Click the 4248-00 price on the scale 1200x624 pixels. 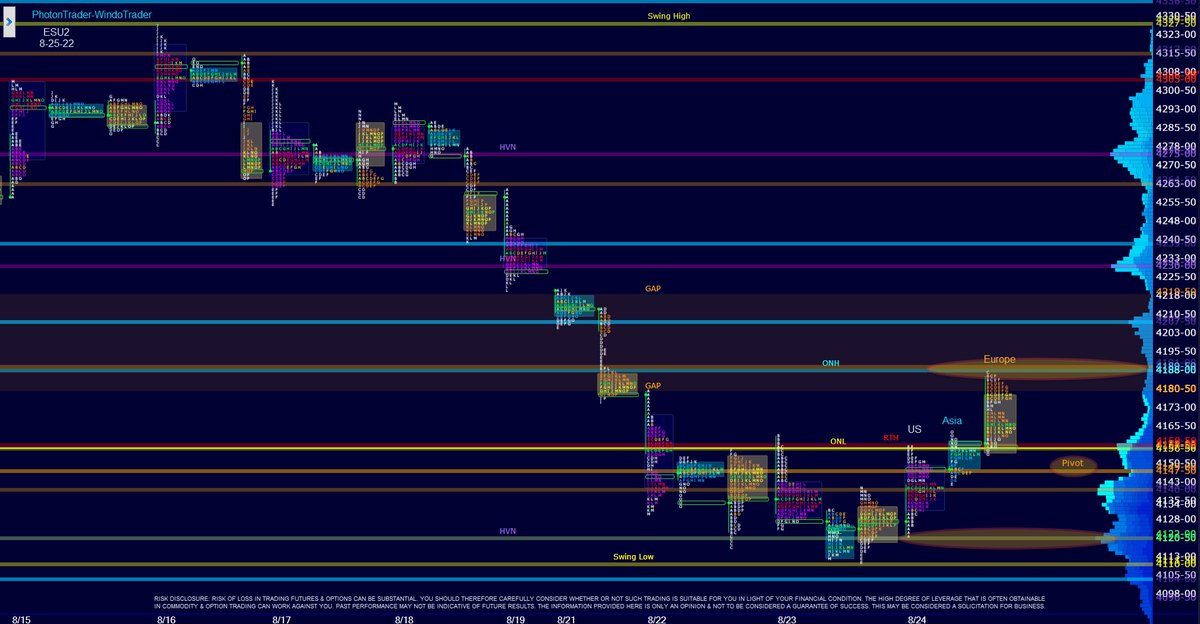(1177, 220)
